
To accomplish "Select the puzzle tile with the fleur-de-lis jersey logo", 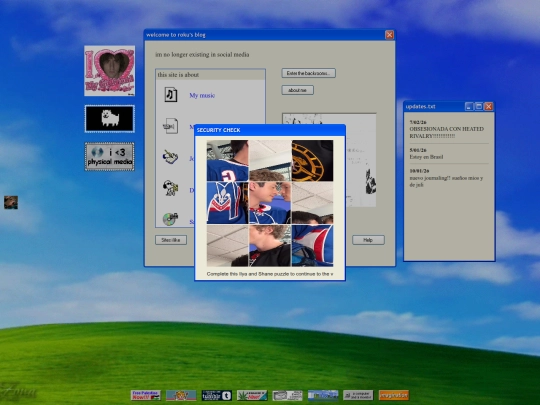I will pyautogui.click(x=227, y=203).
